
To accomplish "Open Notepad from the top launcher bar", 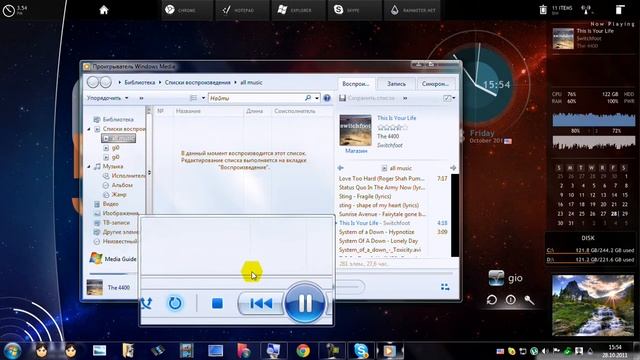I will (x=243, y=10).
